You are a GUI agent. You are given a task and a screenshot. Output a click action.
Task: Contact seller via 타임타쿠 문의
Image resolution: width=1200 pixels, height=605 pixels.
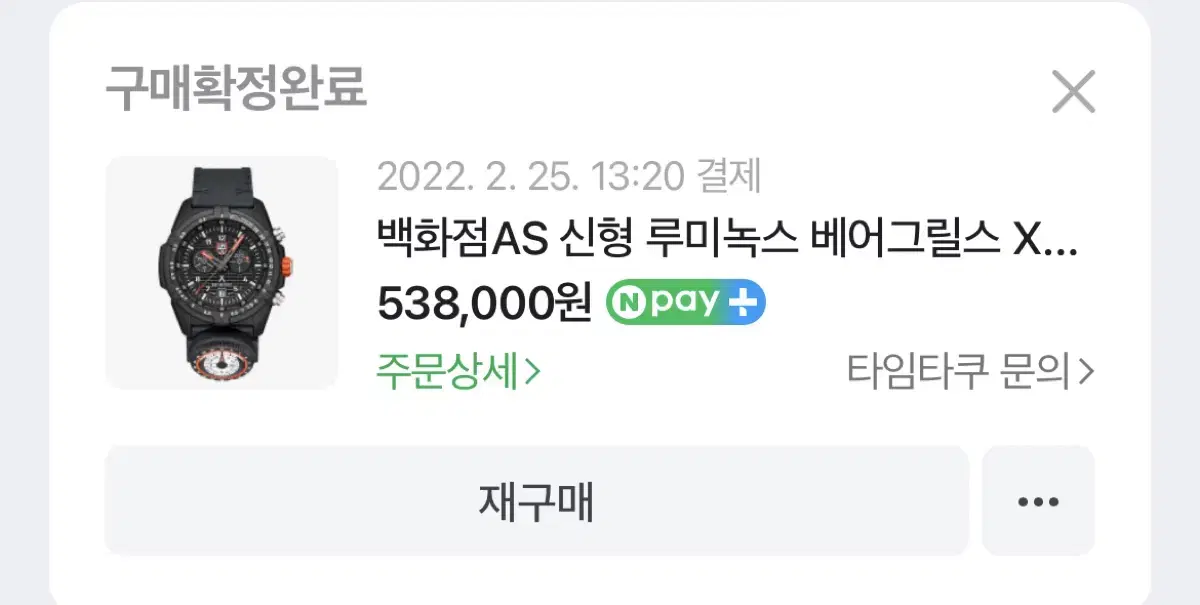point(970,372)
